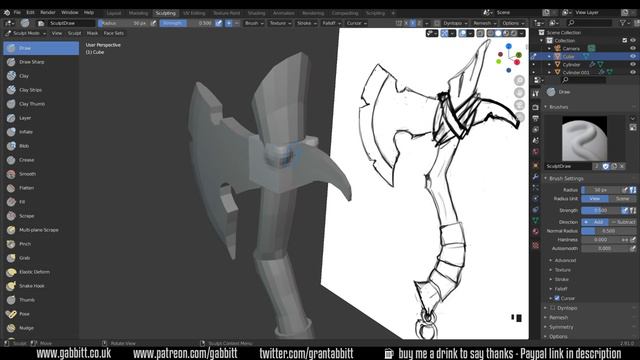Click the SculptDraw brush preview thumbnail
This screenshot has width=640, height=360.
[x=584, y=139]
